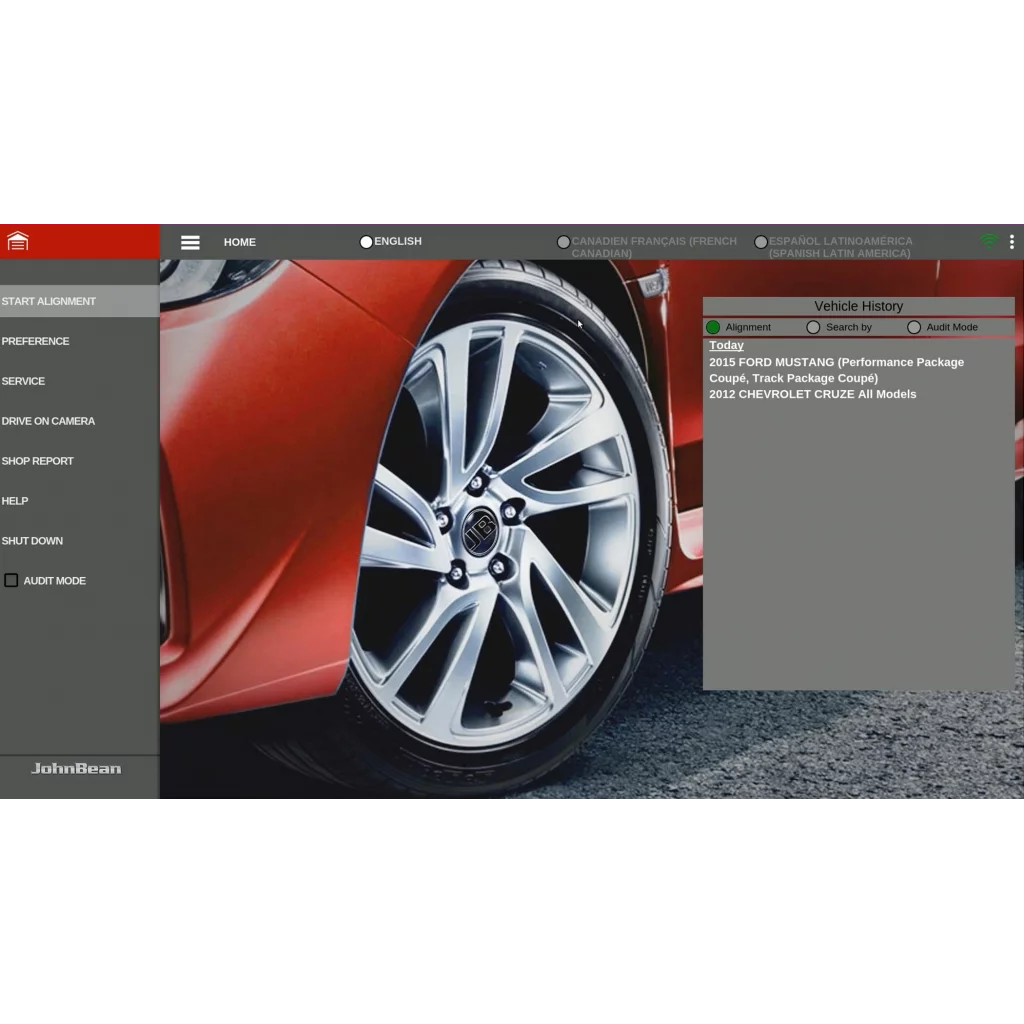Open the three-dot options menu

click(x=1012, y=242)
